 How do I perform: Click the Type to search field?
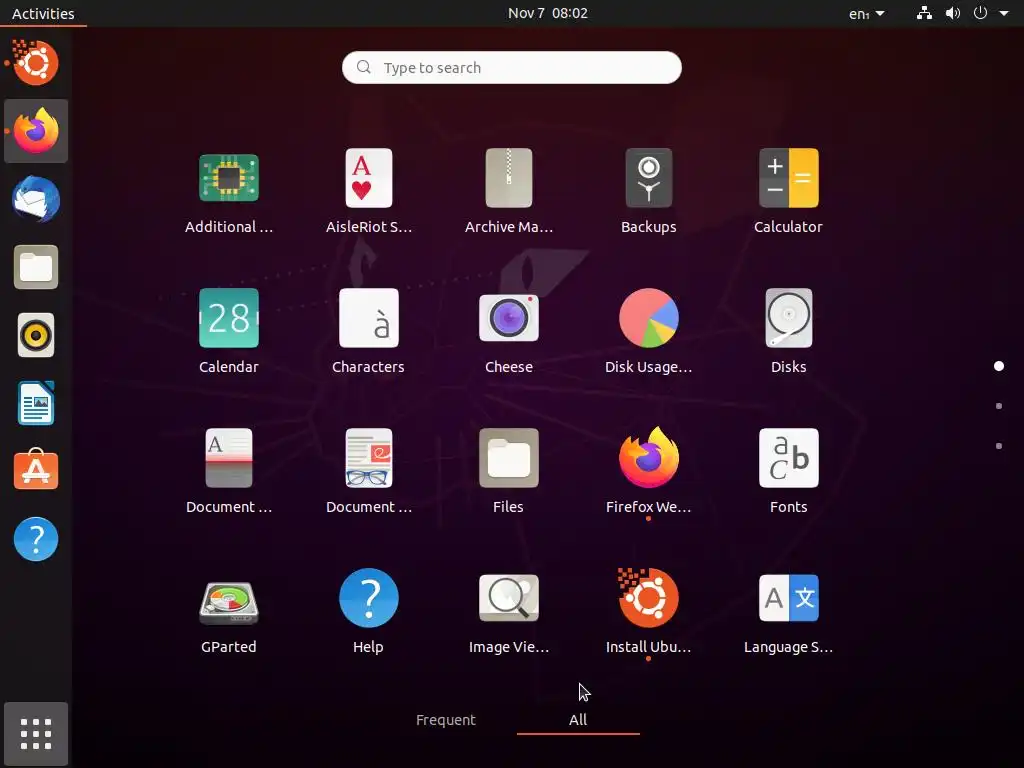click(511, 67)
